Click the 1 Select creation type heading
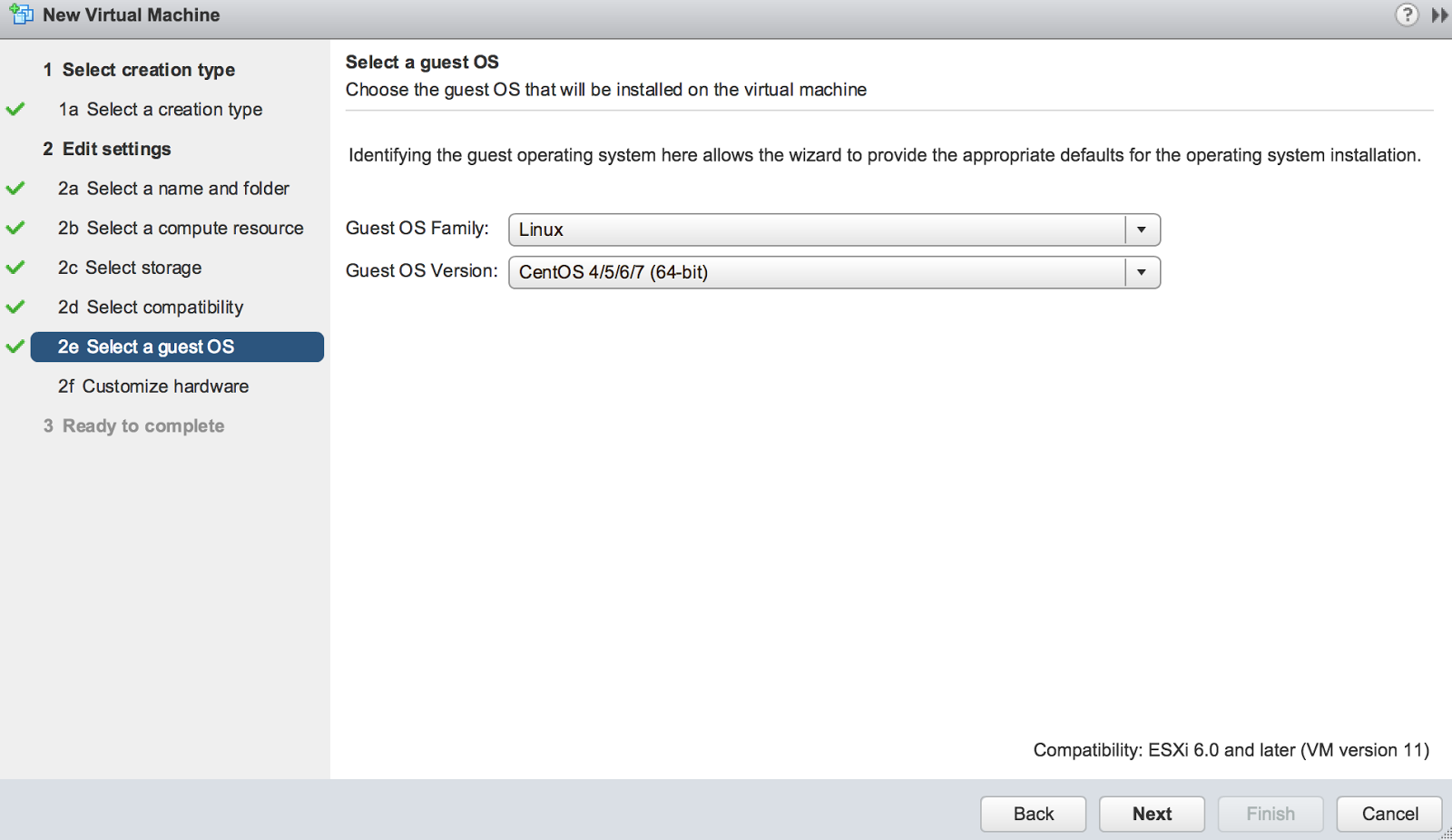This screenshot has width=1452, height=840. (139, 70)
